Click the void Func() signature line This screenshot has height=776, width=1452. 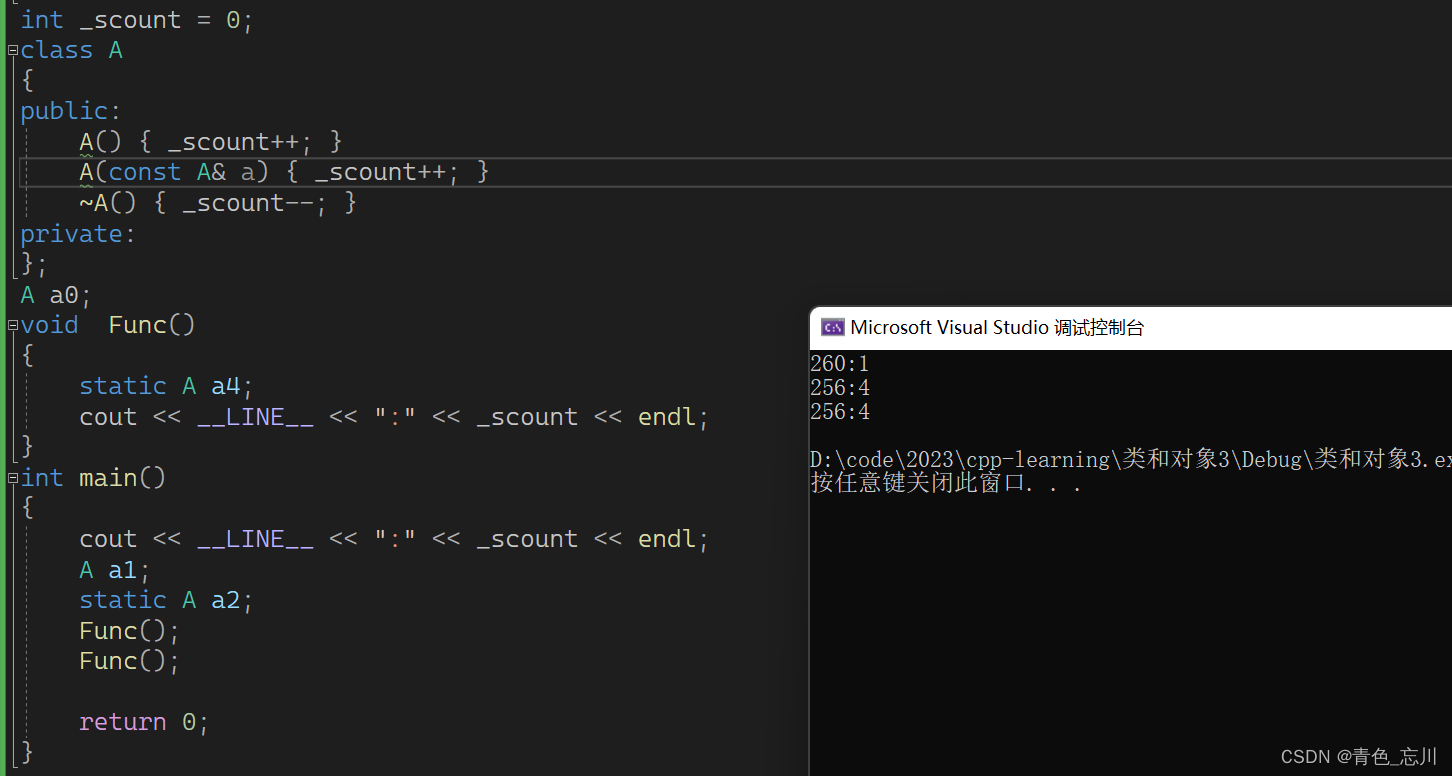pyautogui.click(x=108, y=325)
